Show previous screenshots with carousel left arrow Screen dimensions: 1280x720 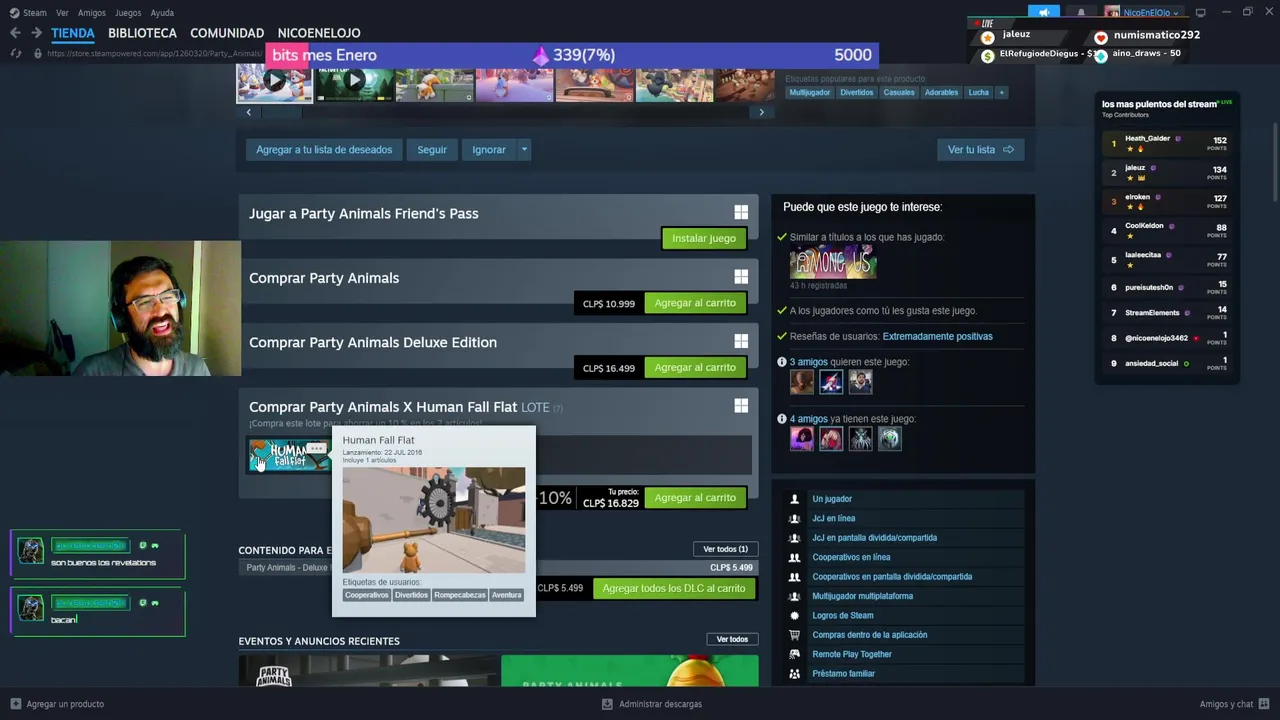249,112
